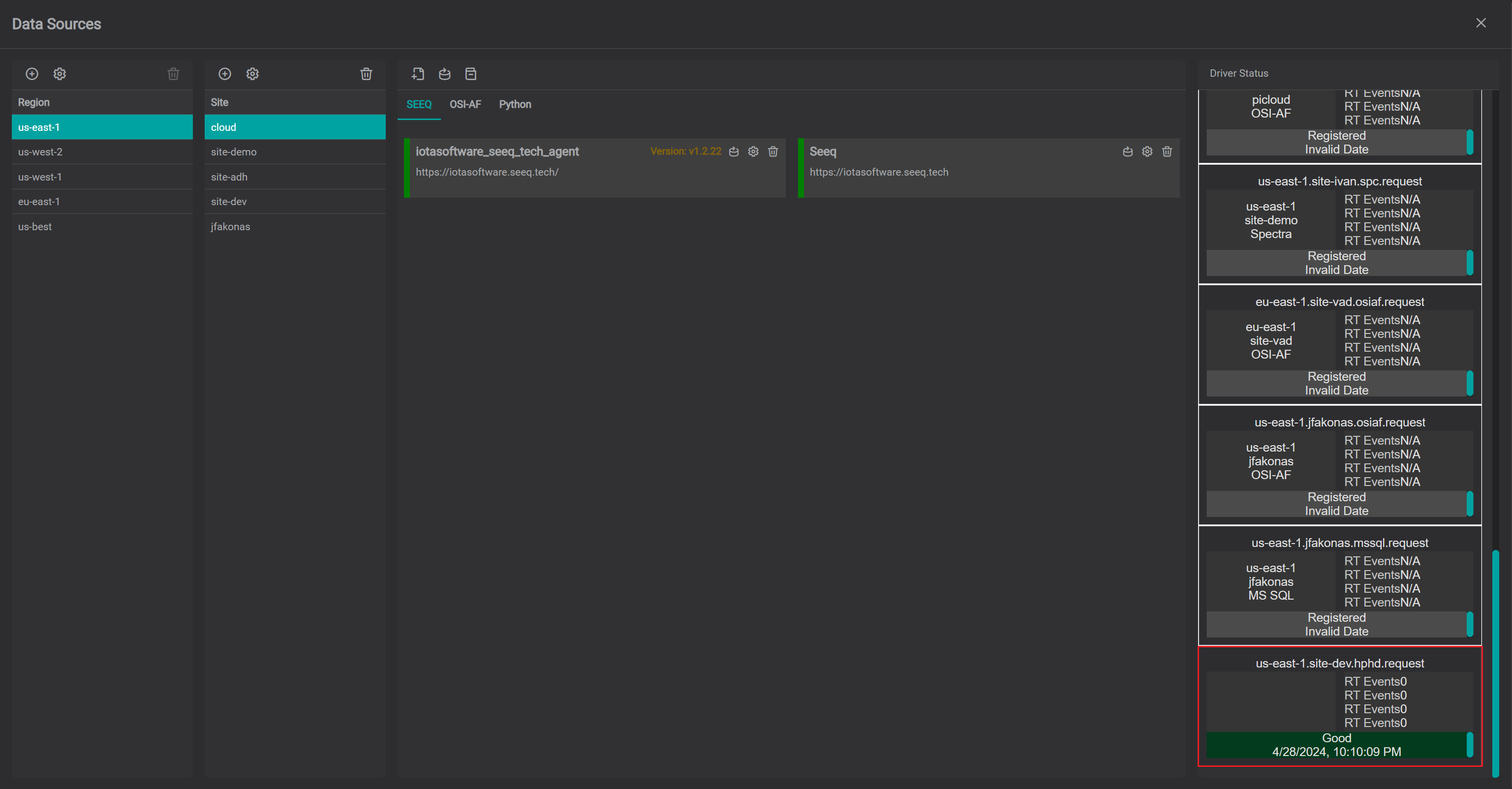Select the eu-east-1 region

pos(102,202)
